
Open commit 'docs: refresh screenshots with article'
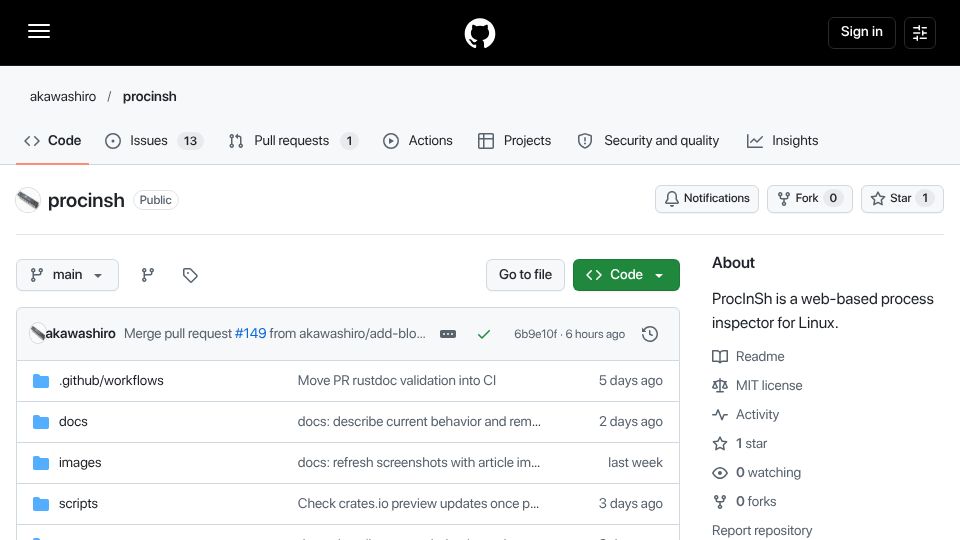pos(419,463)
